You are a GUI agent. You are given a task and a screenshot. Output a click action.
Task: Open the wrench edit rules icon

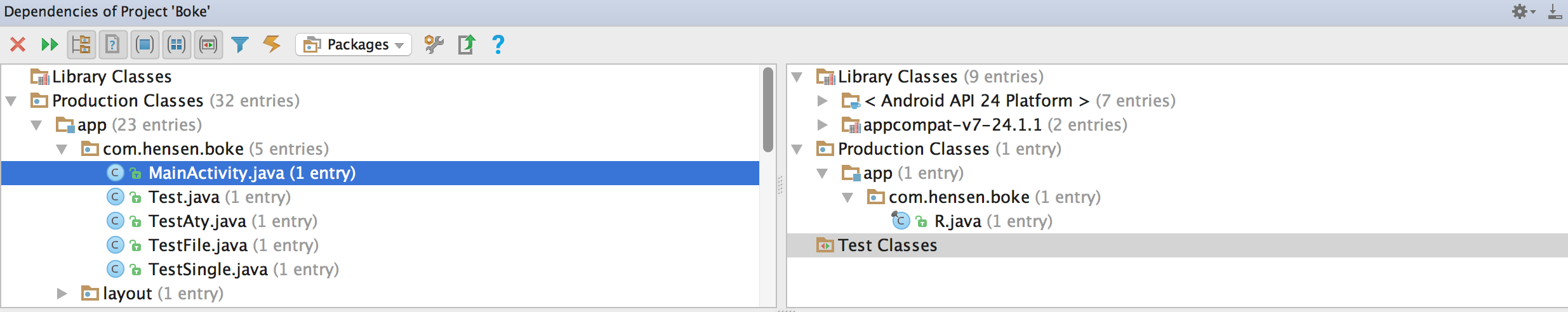[x=434, y=44]
